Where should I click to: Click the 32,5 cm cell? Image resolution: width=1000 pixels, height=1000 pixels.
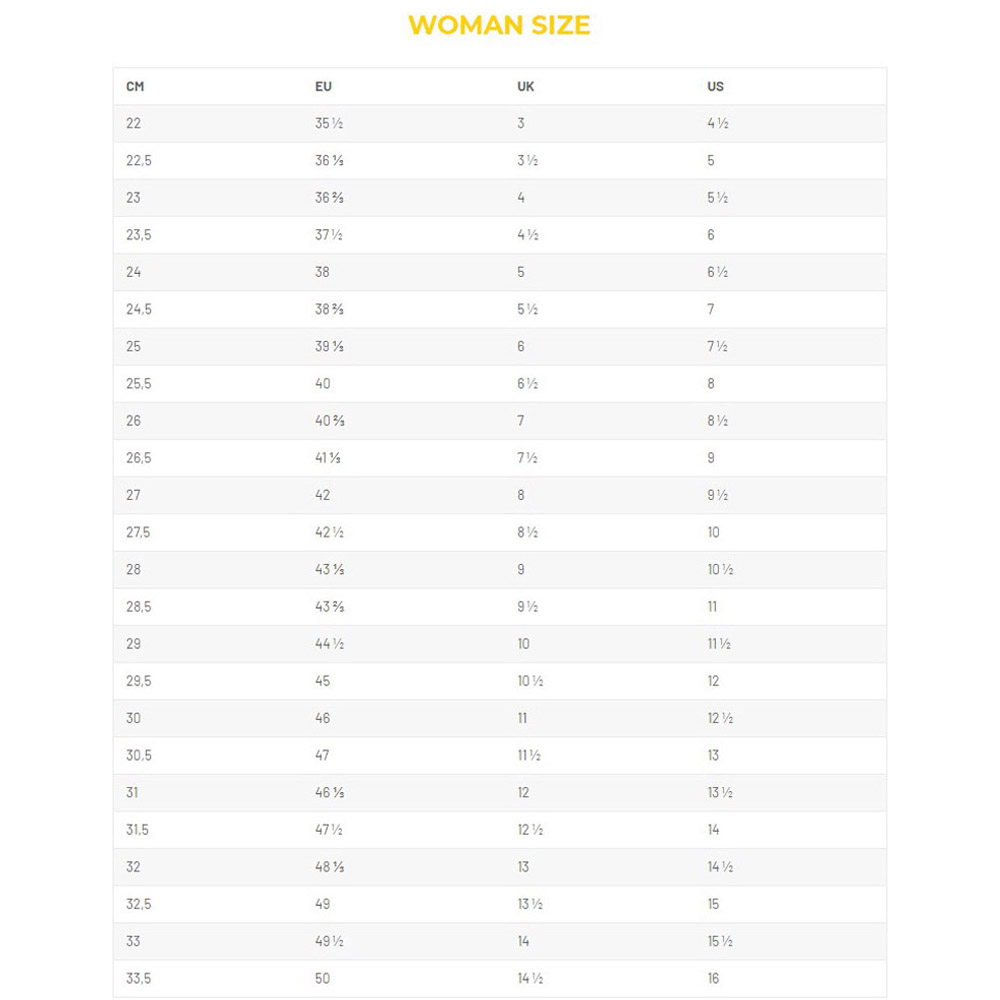click(138, 904)
